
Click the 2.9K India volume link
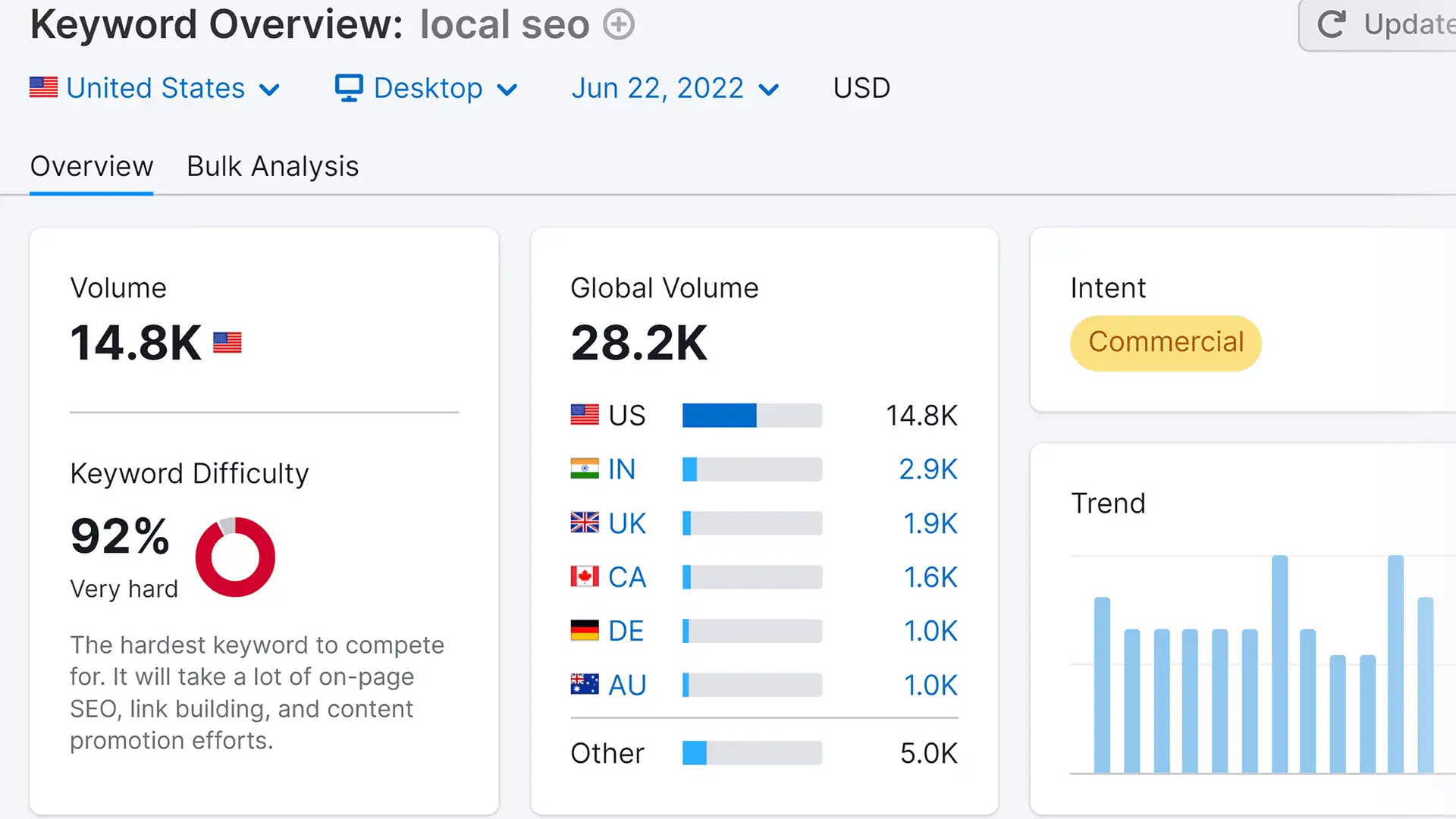(927, 469)
